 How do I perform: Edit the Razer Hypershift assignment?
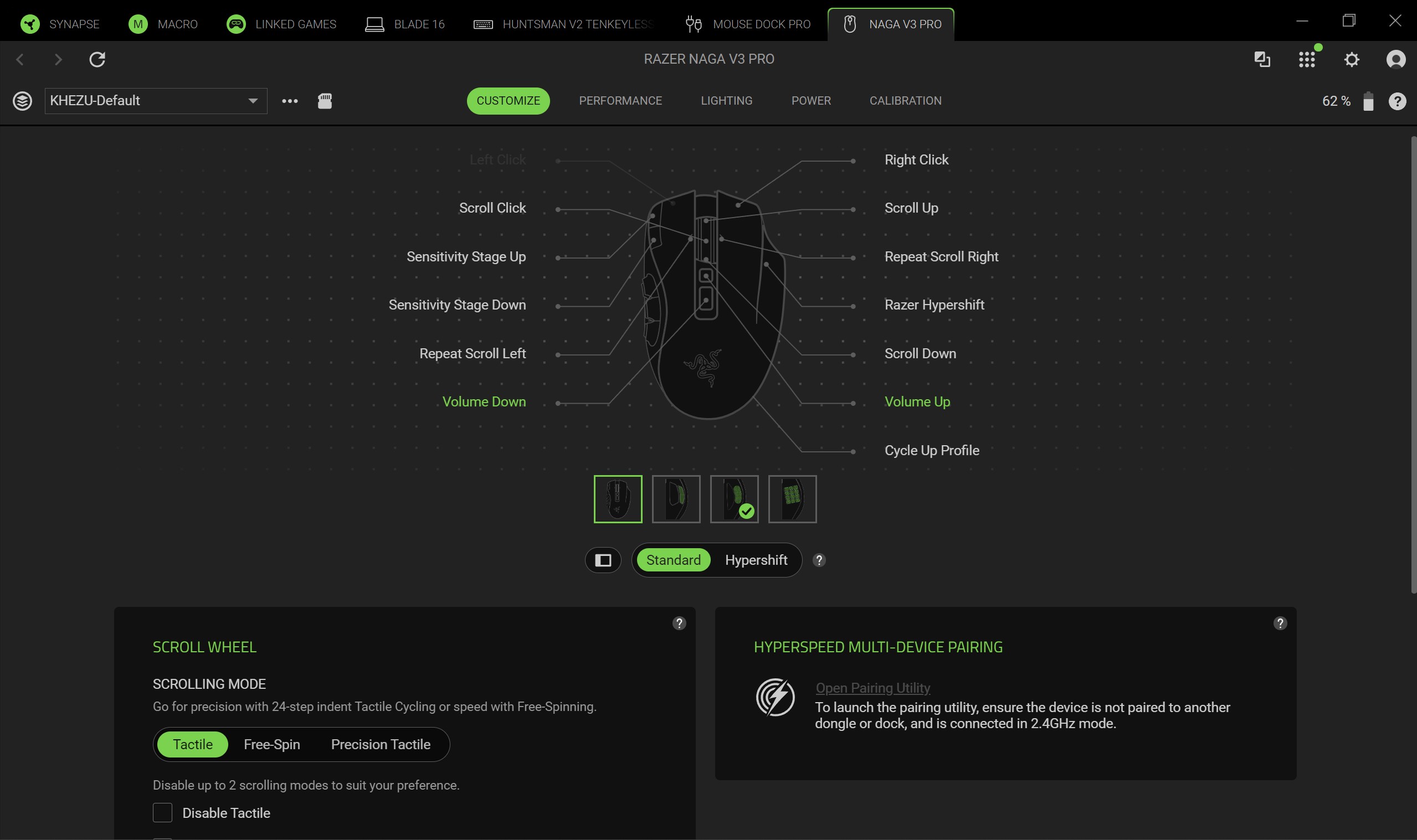click(934, 305)
